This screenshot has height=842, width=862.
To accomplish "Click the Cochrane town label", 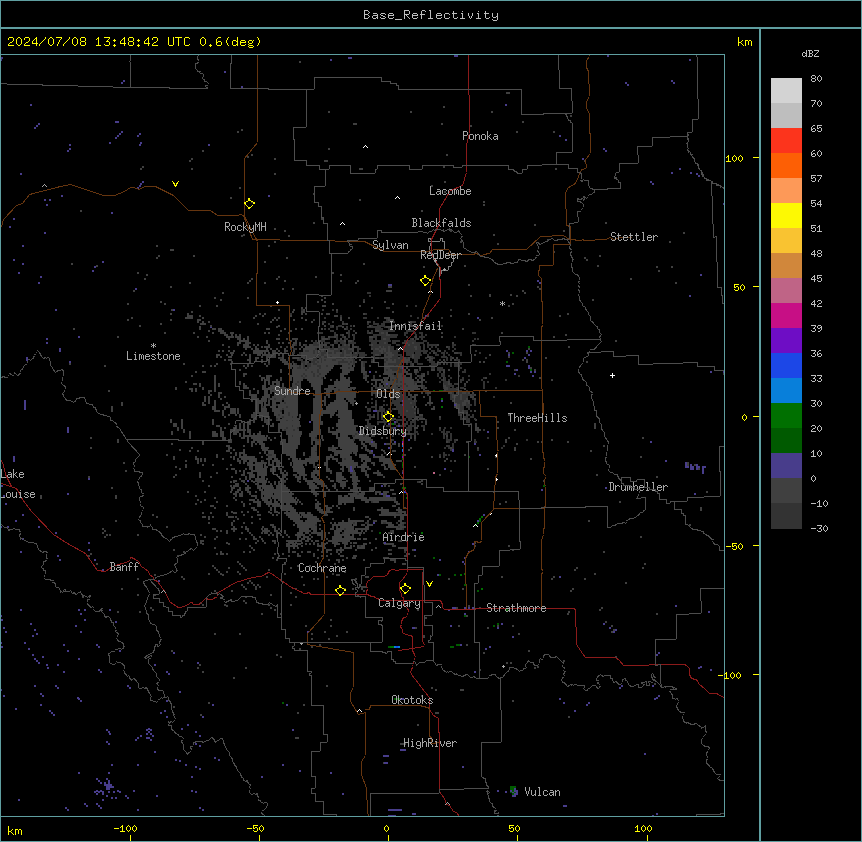I will (x=322, y=568).
